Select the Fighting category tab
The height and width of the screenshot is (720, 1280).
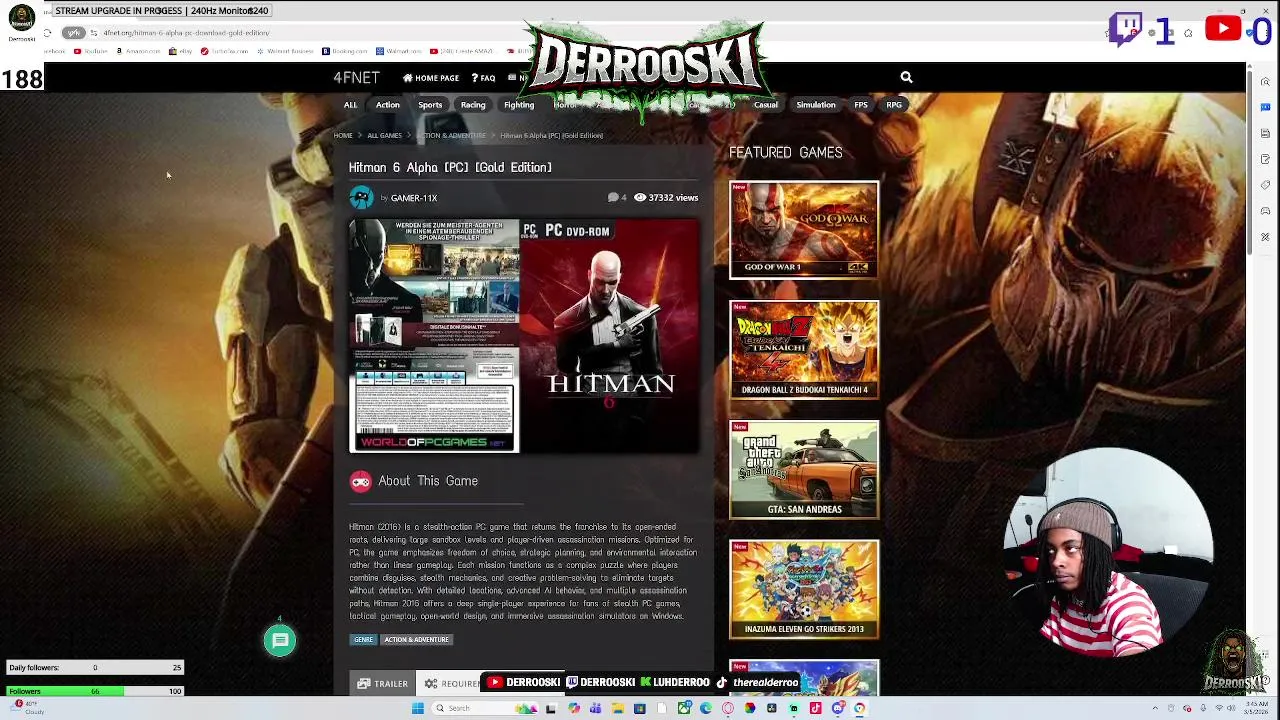[519, 105]
